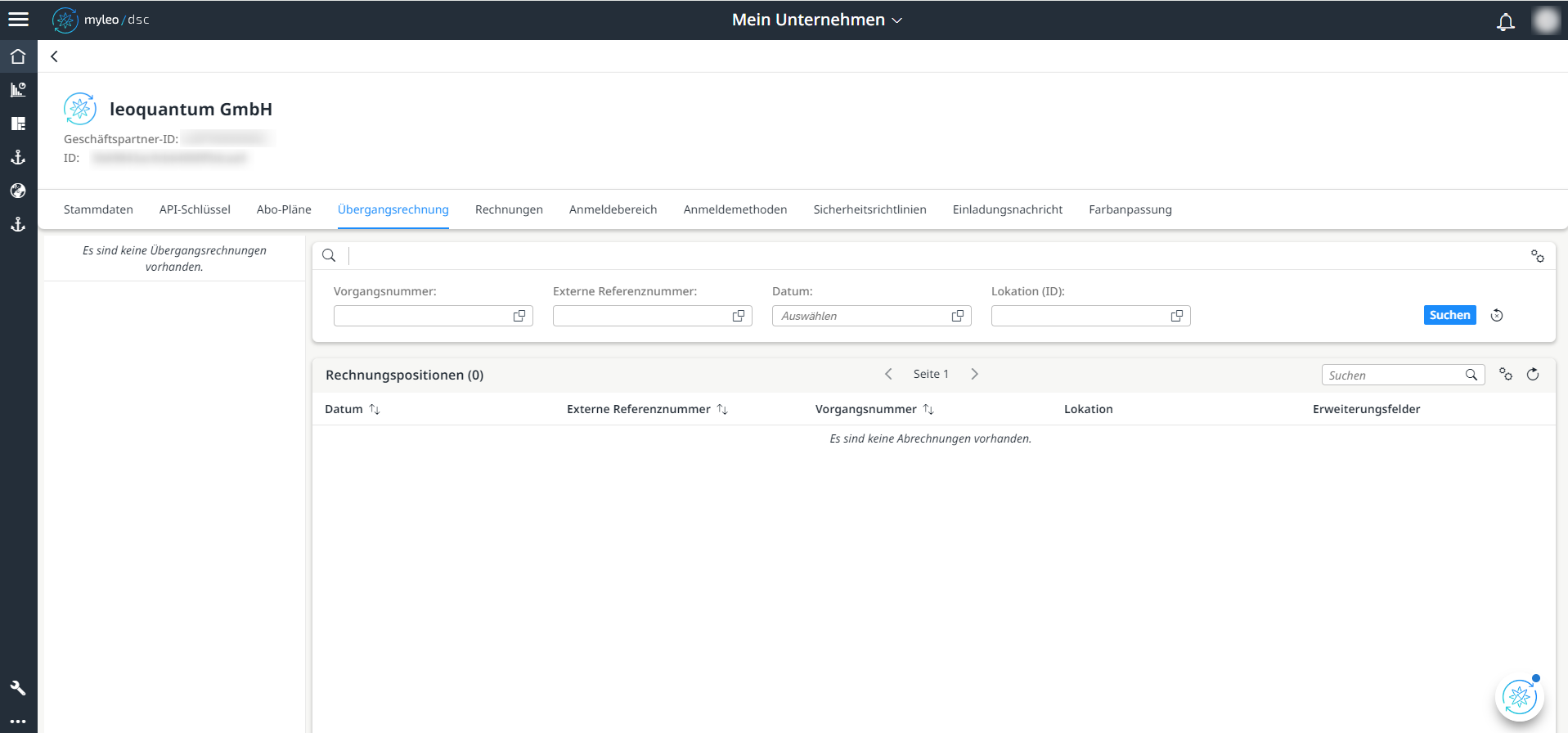This screenshot has width=1568, height=733.
Task: Switch to the API-Schlüssel tab
Action: pos(195,209)
